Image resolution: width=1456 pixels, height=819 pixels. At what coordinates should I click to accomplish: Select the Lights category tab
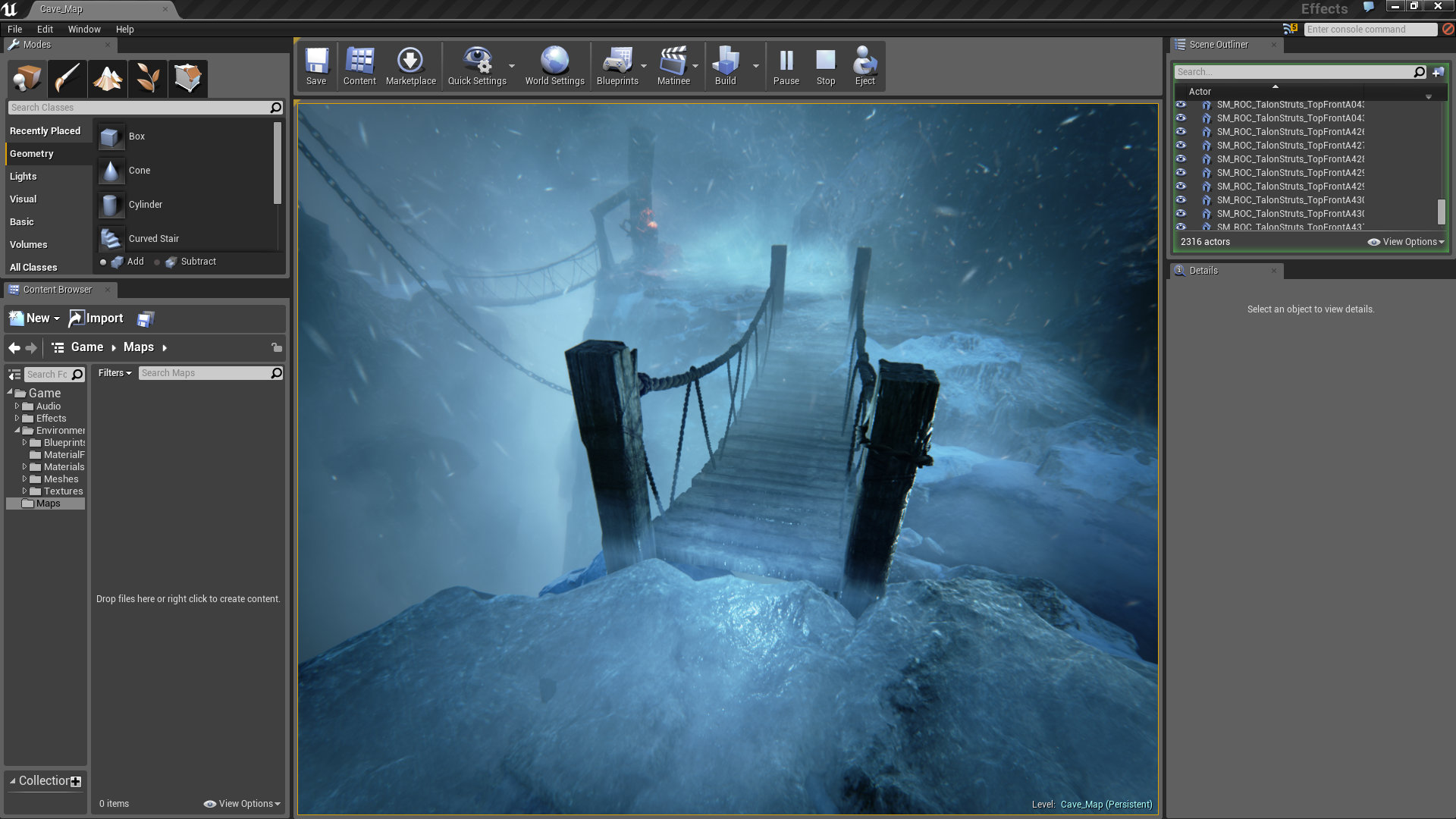pyautogui.click(x=24, y=176)
